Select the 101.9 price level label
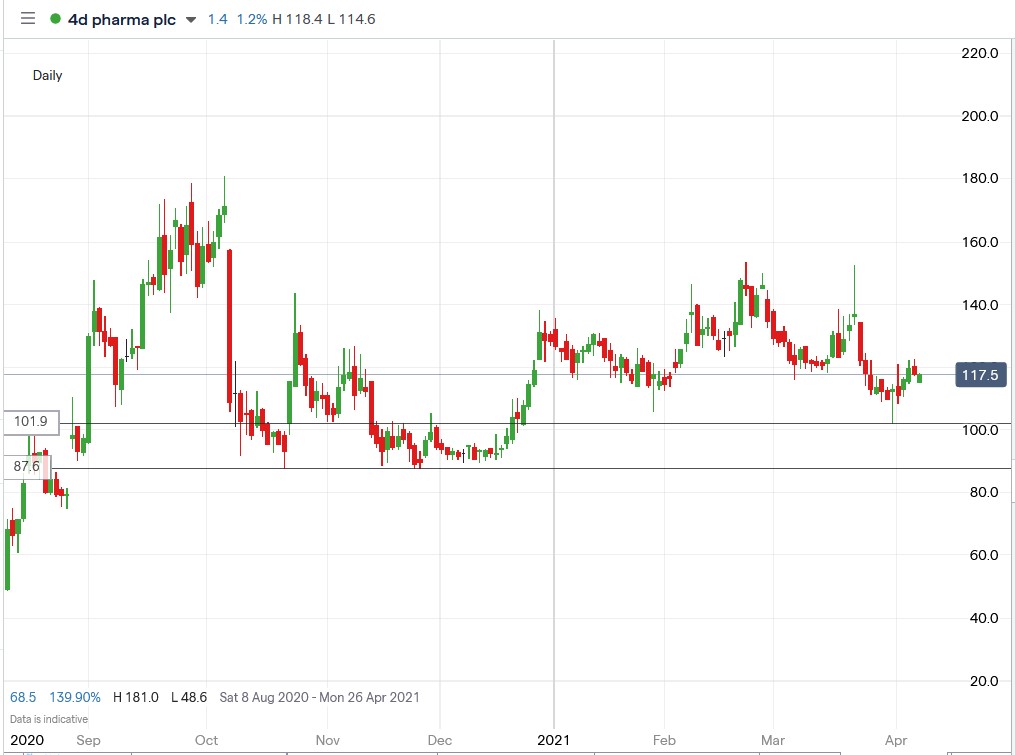The width and height of the screenshot is (1015, 755). (30, 422)
